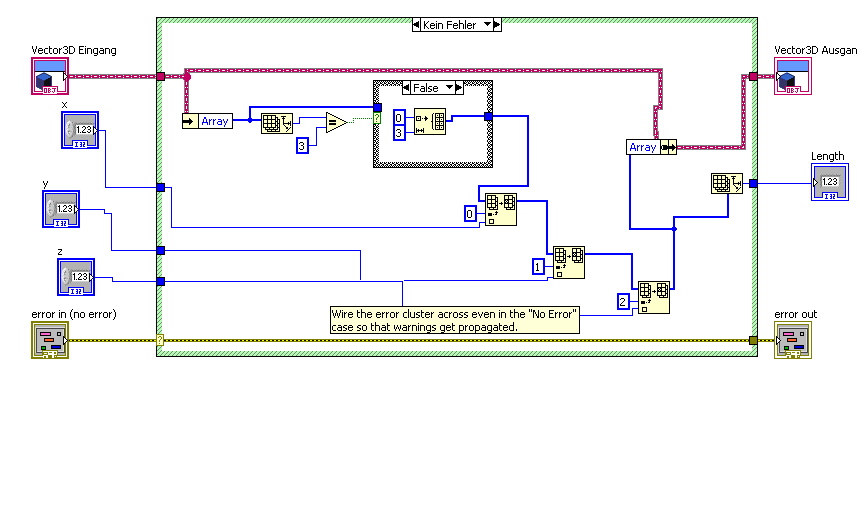Select the Array Size function after Unbundle

coord(277,123)
